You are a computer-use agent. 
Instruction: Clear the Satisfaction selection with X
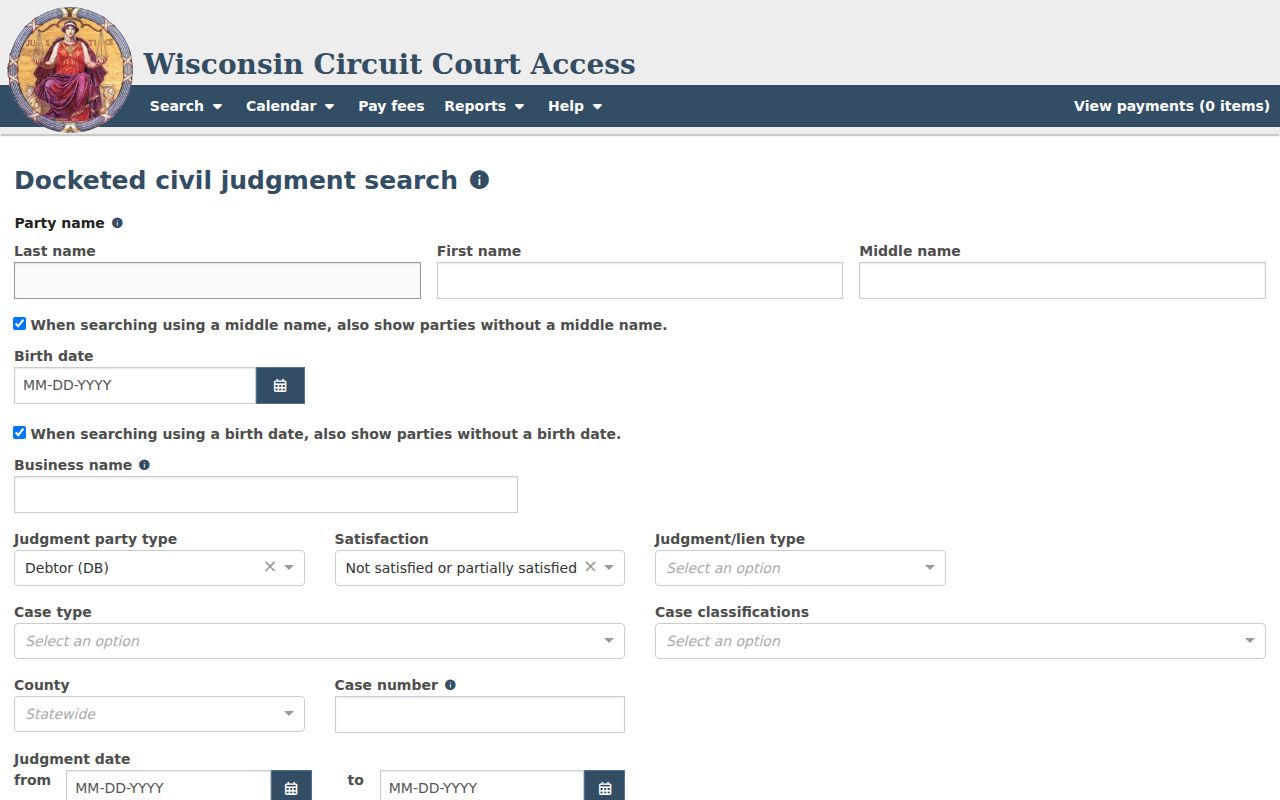[x=590, y=567]
